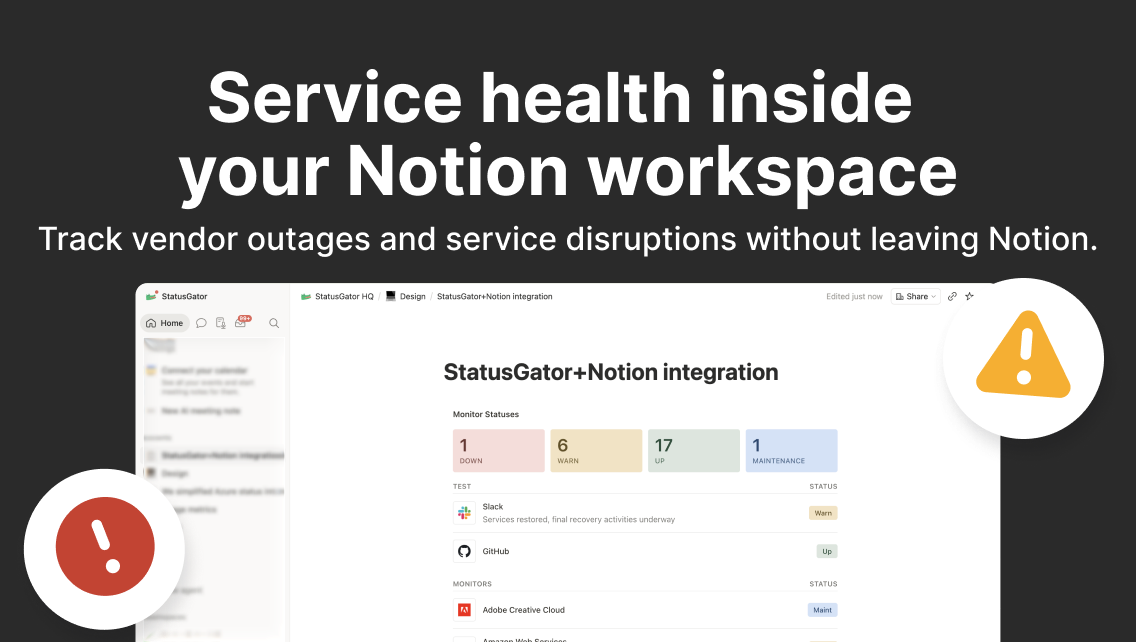
Task: Click the Up badge on GitHub row
Action: click(827, 551)
